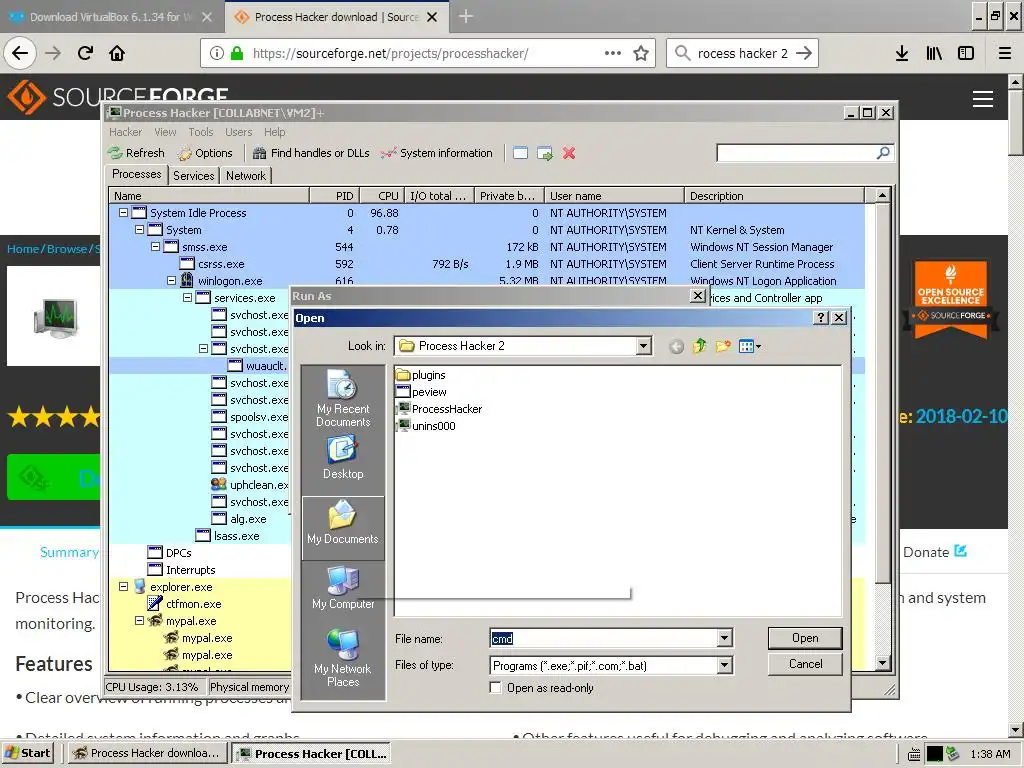Click the Help question mark in Open dialog
Viewport: 1024px width, 768px height.
821,318
